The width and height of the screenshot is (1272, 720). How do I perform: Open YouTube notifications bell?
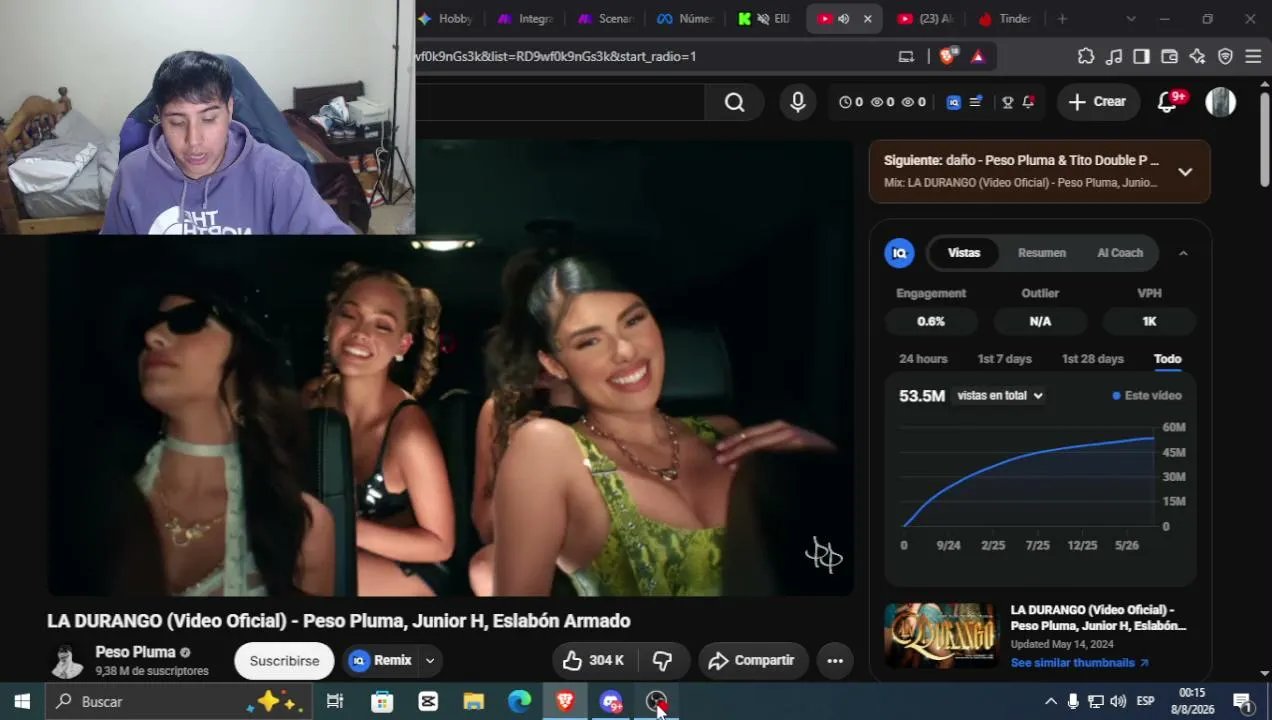[x=1167, y=102]
